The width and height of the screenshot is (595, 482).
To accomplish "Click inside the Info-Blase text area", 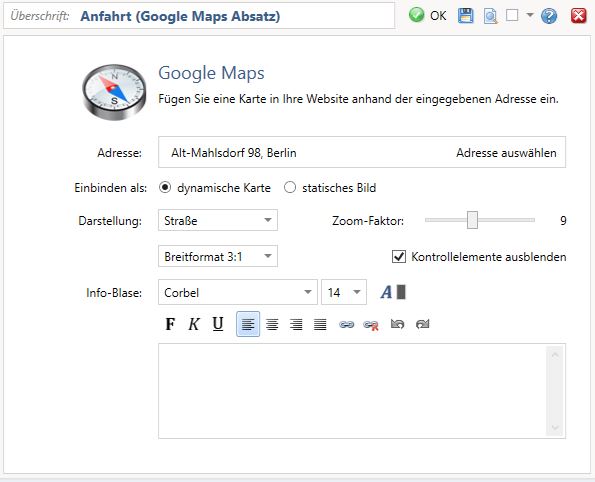I will point(353,391).
